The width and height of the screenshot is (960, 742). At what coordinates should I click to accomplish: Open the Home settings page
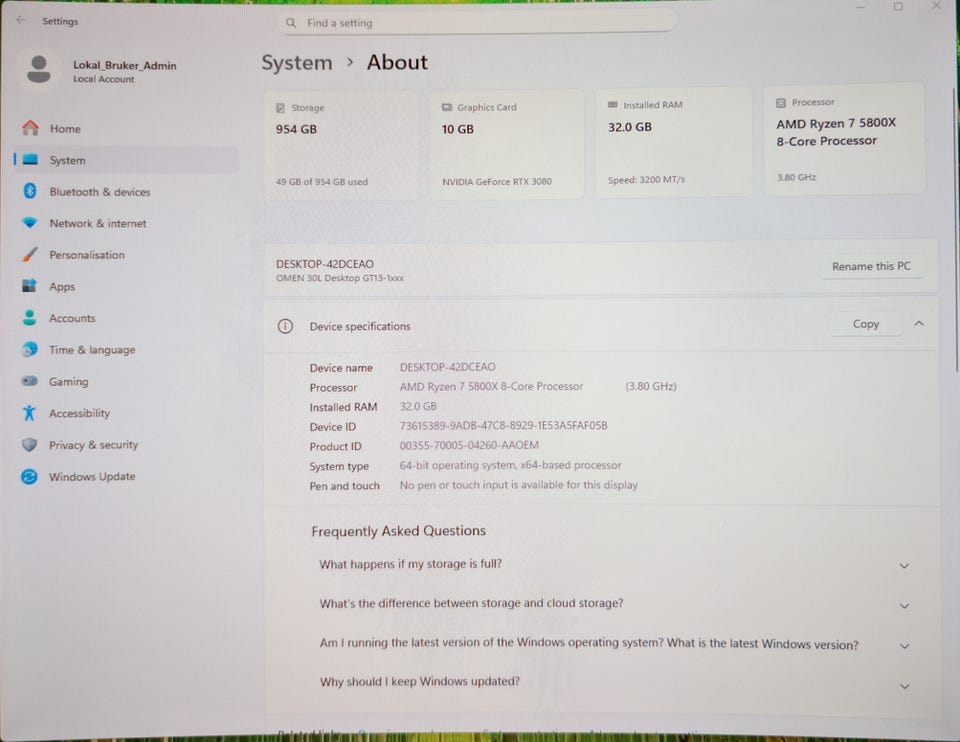pos(126,128)
